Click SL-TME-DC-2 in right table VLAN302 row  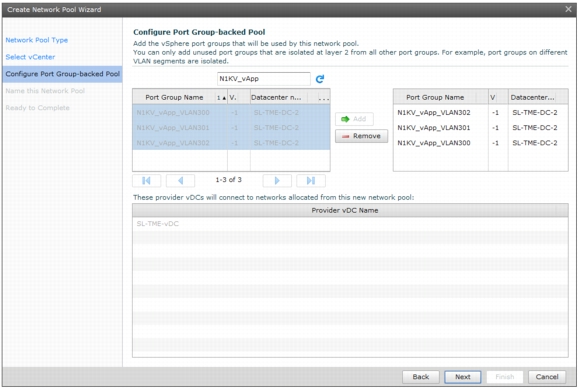[x=535, y=112]
